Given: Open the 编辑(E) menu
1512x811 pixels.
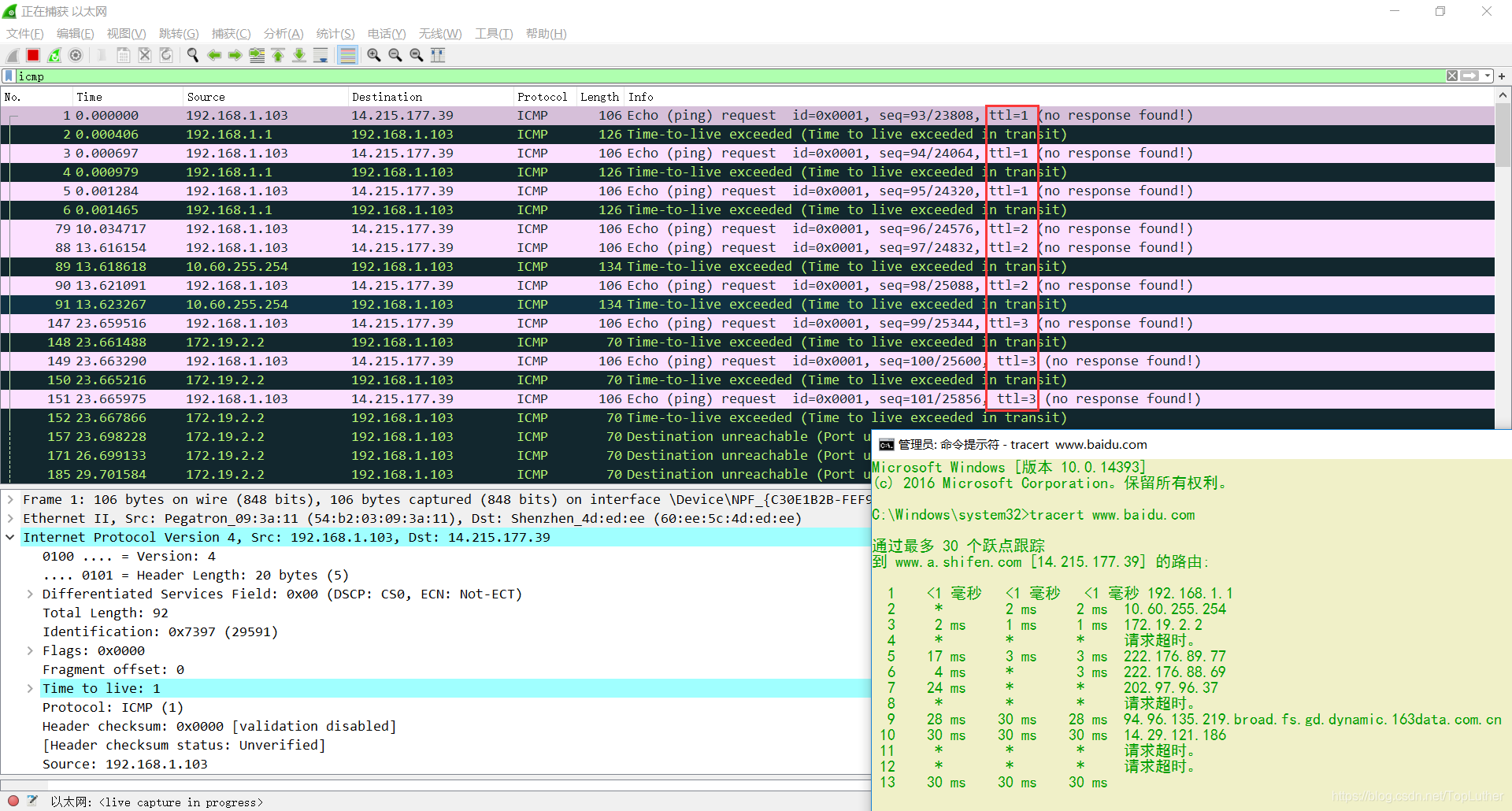Looking at the screenshot, I should coord(76,34).
